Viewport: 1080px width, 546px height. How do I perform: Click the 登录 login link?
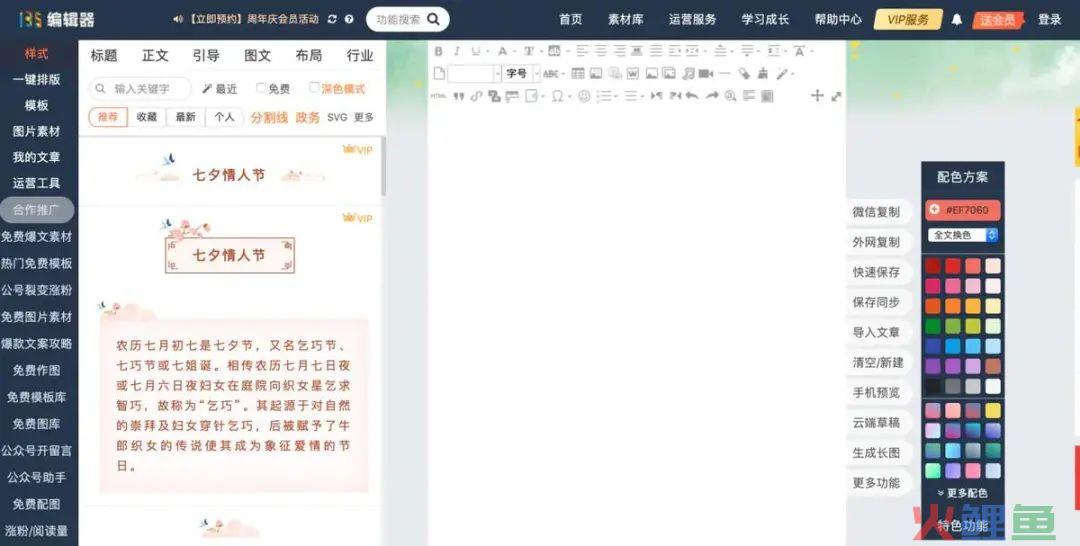click(1050, 19)
